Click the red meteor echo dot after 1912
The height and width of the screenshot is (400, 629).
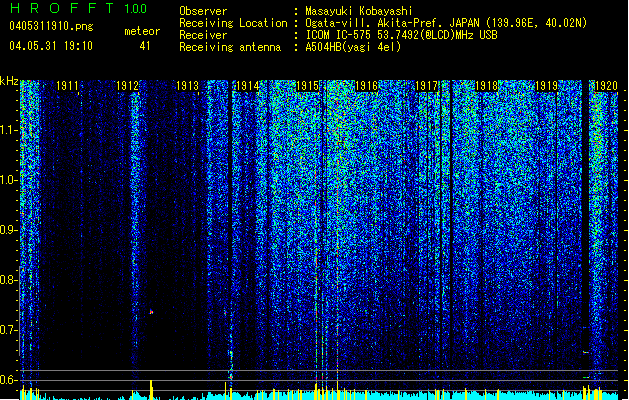coord(151,311)
